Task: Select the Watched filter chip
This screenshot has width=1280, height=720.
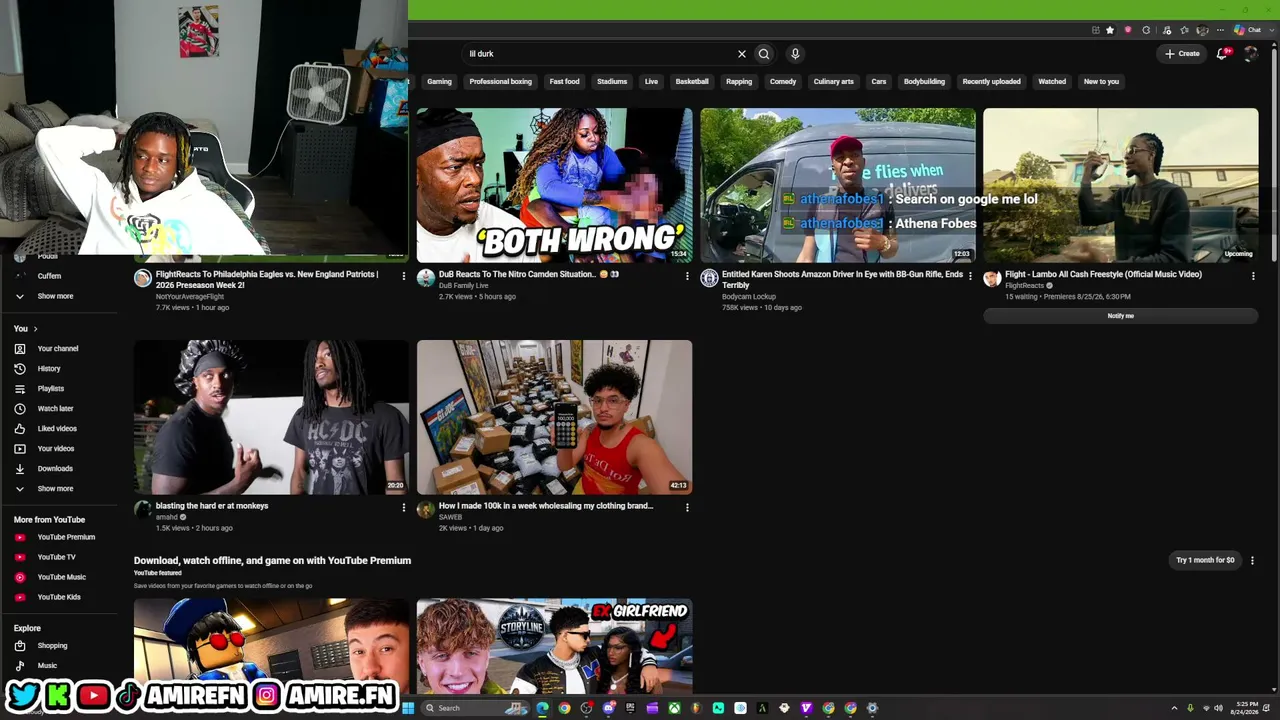Action: point(1052,82)
